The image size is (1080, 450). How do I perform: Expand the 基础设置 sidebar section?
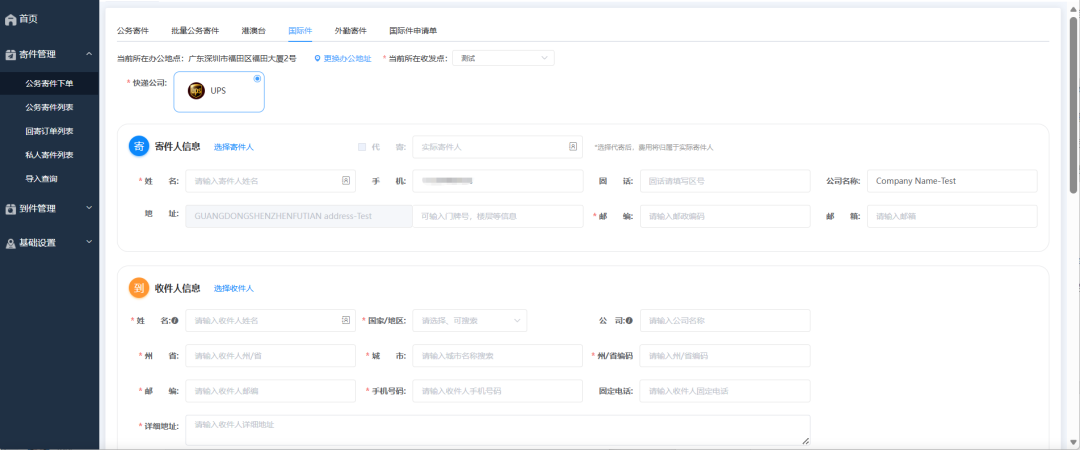[89, 243]
